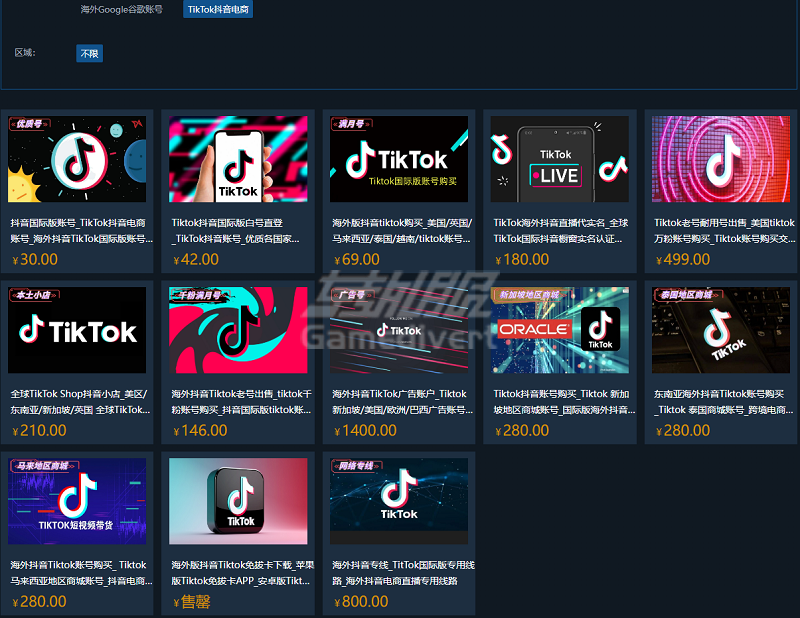The height and width of the screenshot is (618, 800).
Task: Click the 马来地区商城 badge tag
Action: pyautogui.click(x=43, y=465)
